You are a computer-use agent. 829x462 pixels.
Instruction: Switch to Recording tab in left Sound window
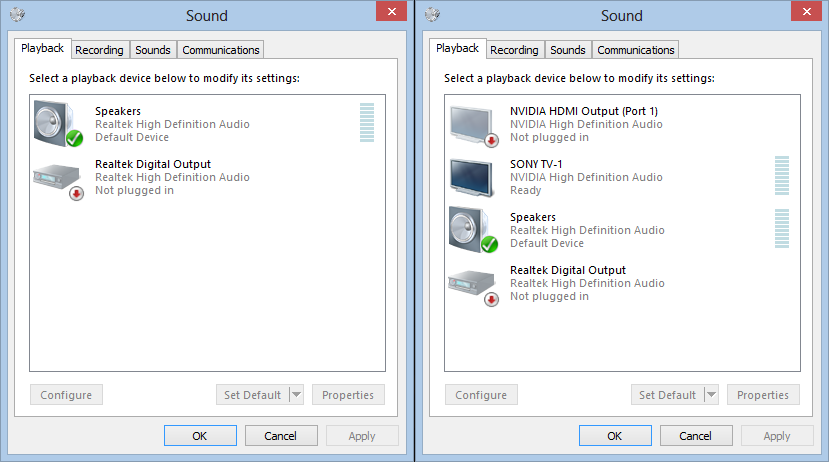[x=99, y=50]
